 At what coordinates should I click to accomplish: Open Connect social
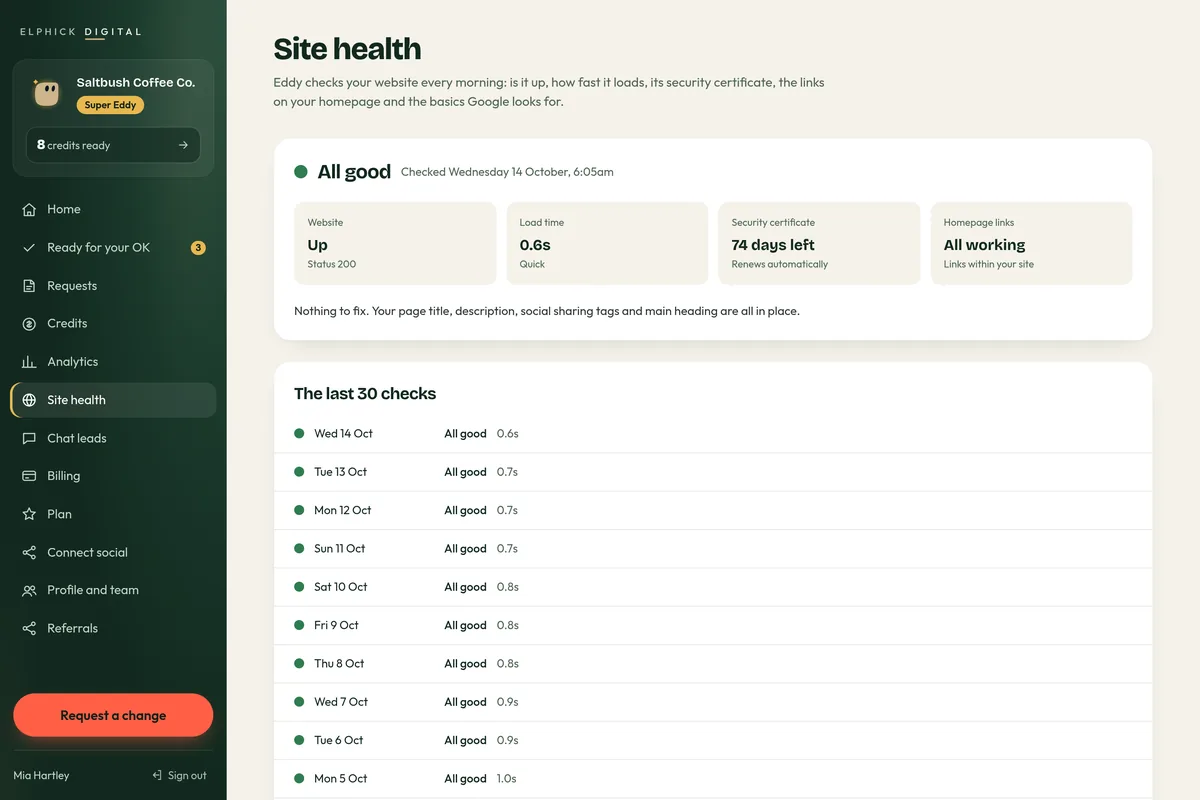pos(113,552)
